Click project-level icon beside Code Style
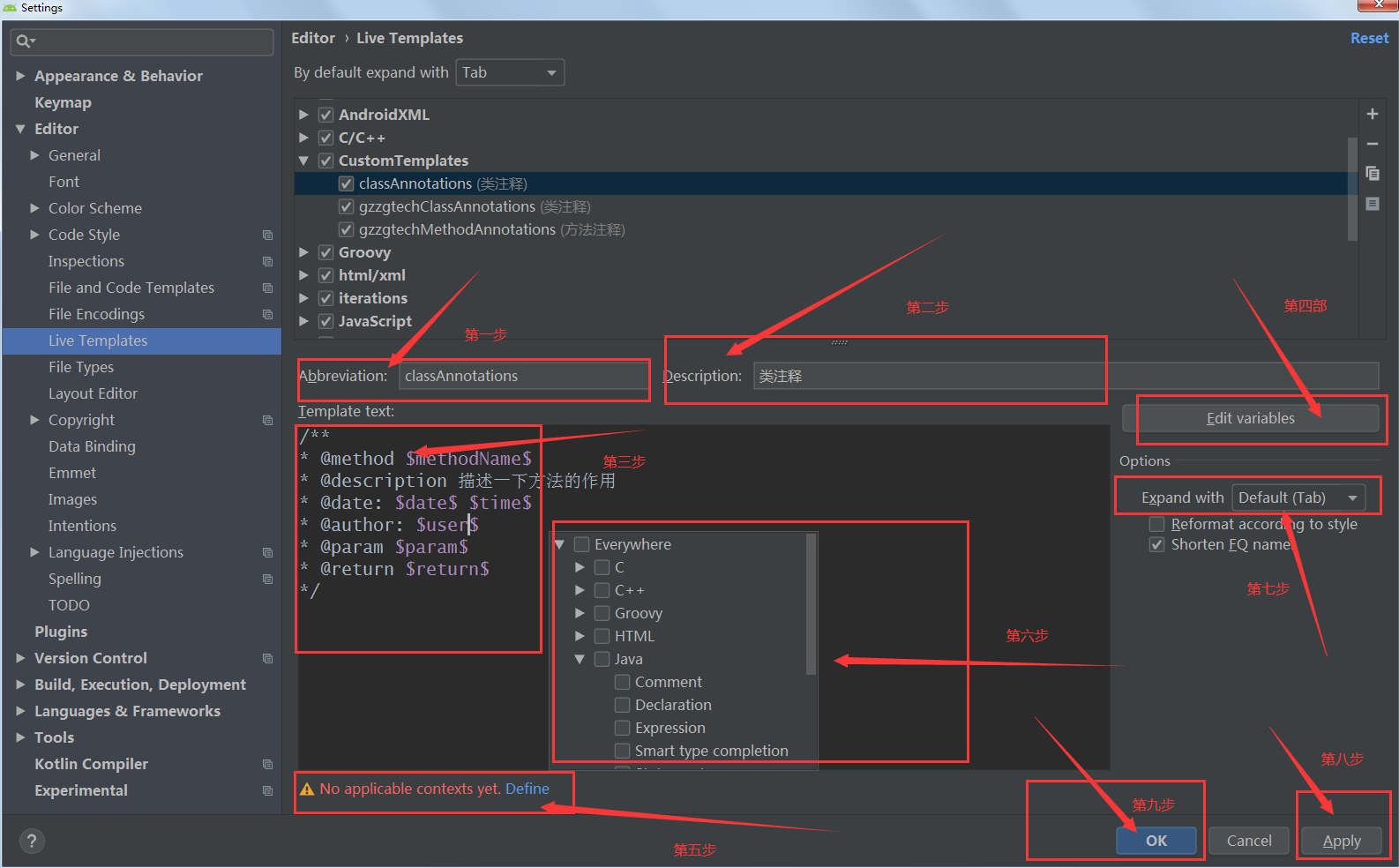The width and height of the screenshot is (1399, 868). (267, 235)
